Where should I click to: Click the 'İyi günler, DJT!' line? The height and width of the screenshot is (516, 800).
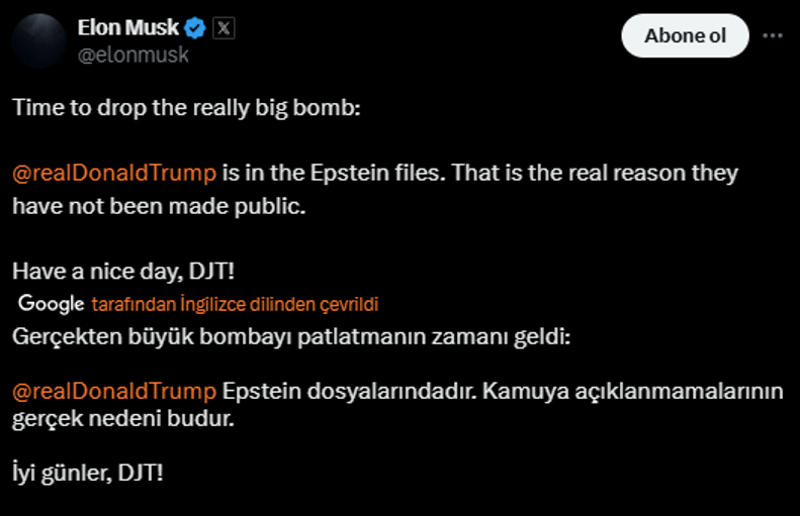88,473
